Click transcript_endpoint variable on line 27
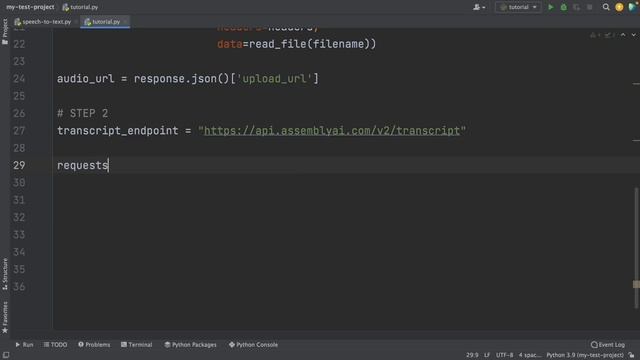Image resolution: width=640 pixels, height=360 pixels. 118,131
